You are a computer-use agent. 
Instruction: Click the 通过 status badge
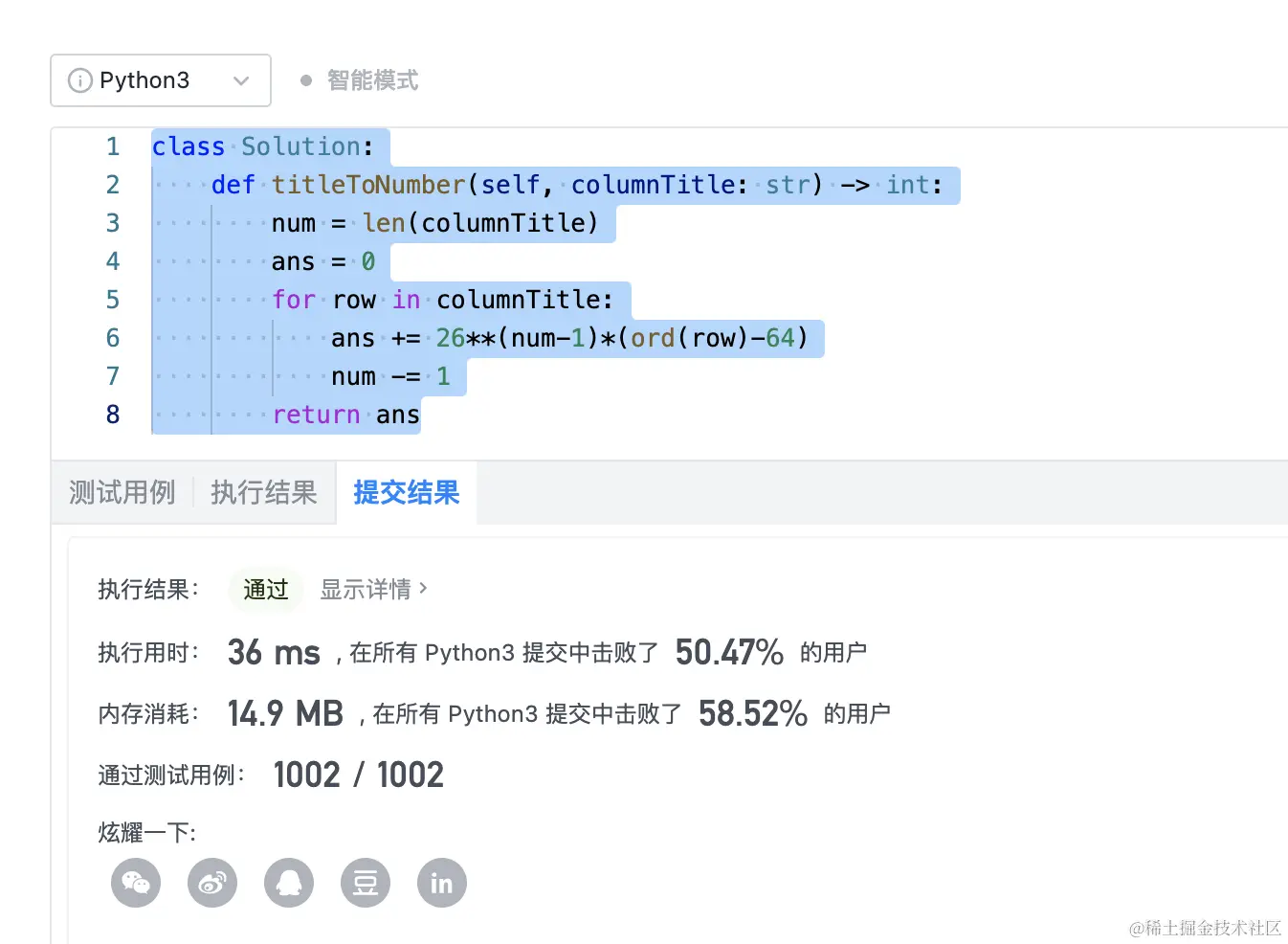[x=266, y=589]
